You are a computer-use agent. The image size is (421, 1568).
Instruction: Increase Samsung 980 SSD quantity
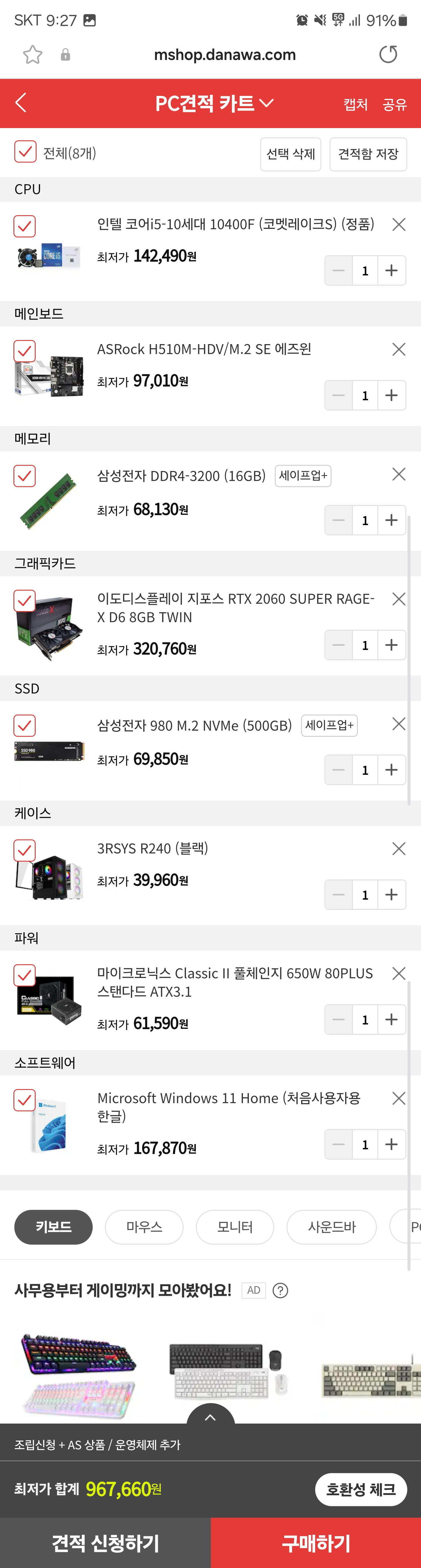(391, 770)
